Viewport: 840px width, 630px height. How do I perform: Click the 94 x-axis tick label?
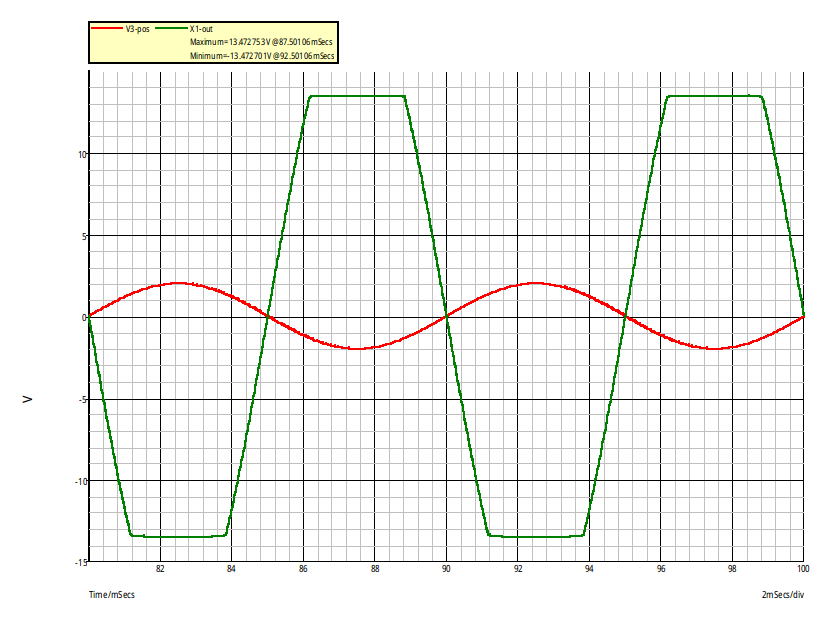click(x=589, y=569)
